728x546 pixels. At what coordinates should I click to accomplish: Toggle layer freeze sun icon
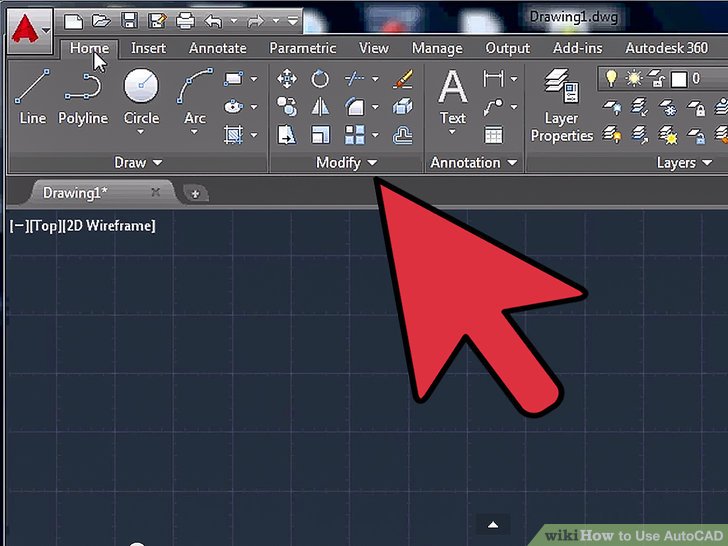pyautogui.click(x=631, y=78)
